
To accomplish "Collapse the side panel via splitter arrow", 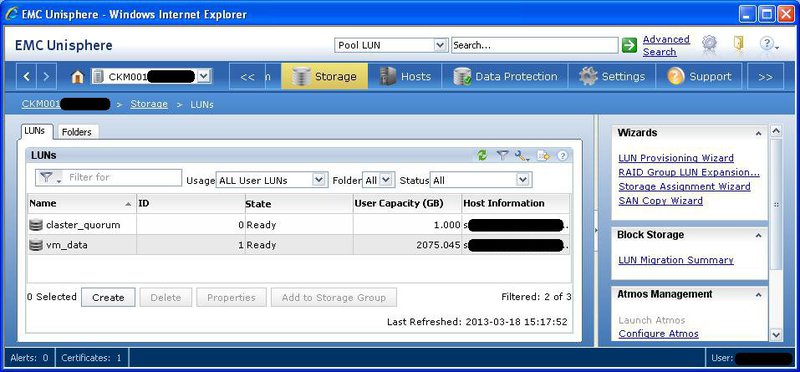I will [x=595, y=231].
